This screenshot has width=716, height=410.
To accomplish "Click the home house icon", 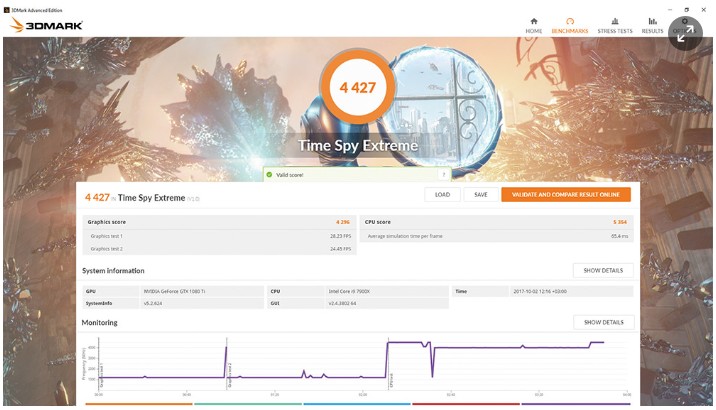I will (534, 21).
